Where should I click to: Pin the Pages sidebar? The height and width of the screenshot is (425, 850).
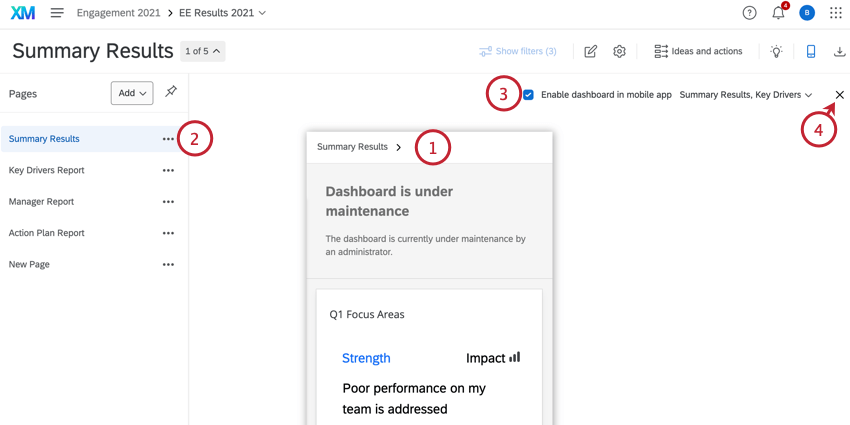point(171,92)
